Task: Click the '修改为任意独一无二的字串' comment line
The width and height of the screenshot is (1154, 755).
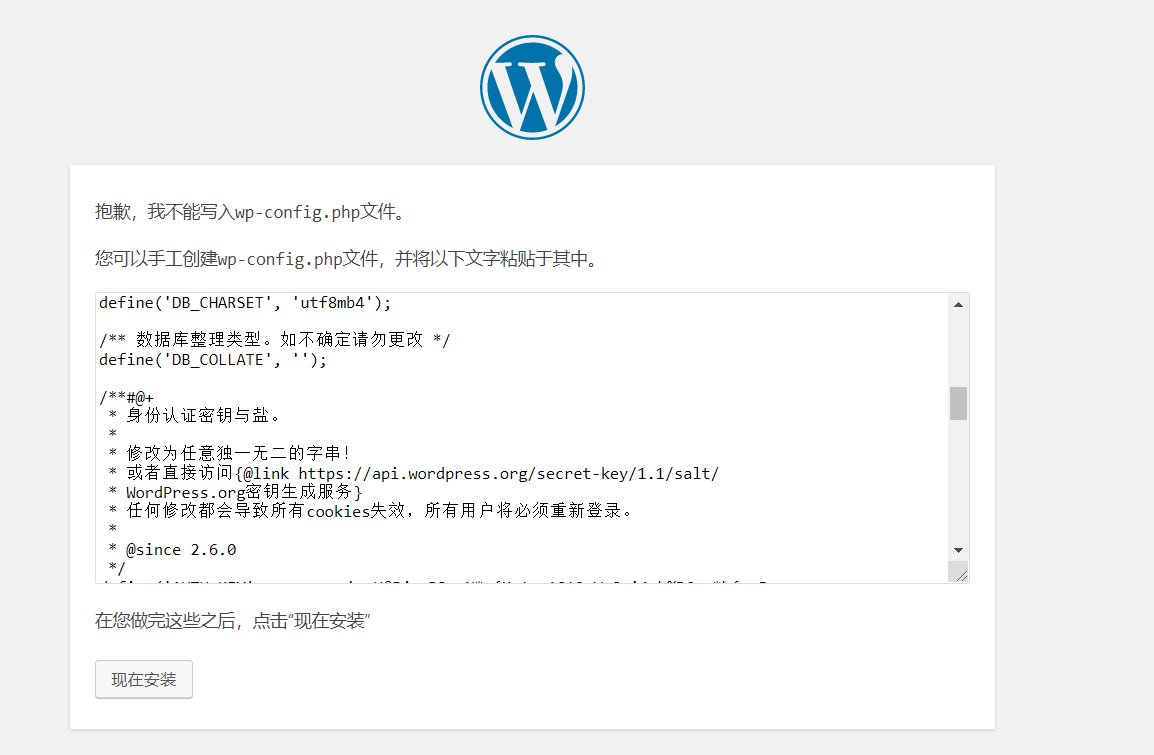Action: tap(230, 453)
